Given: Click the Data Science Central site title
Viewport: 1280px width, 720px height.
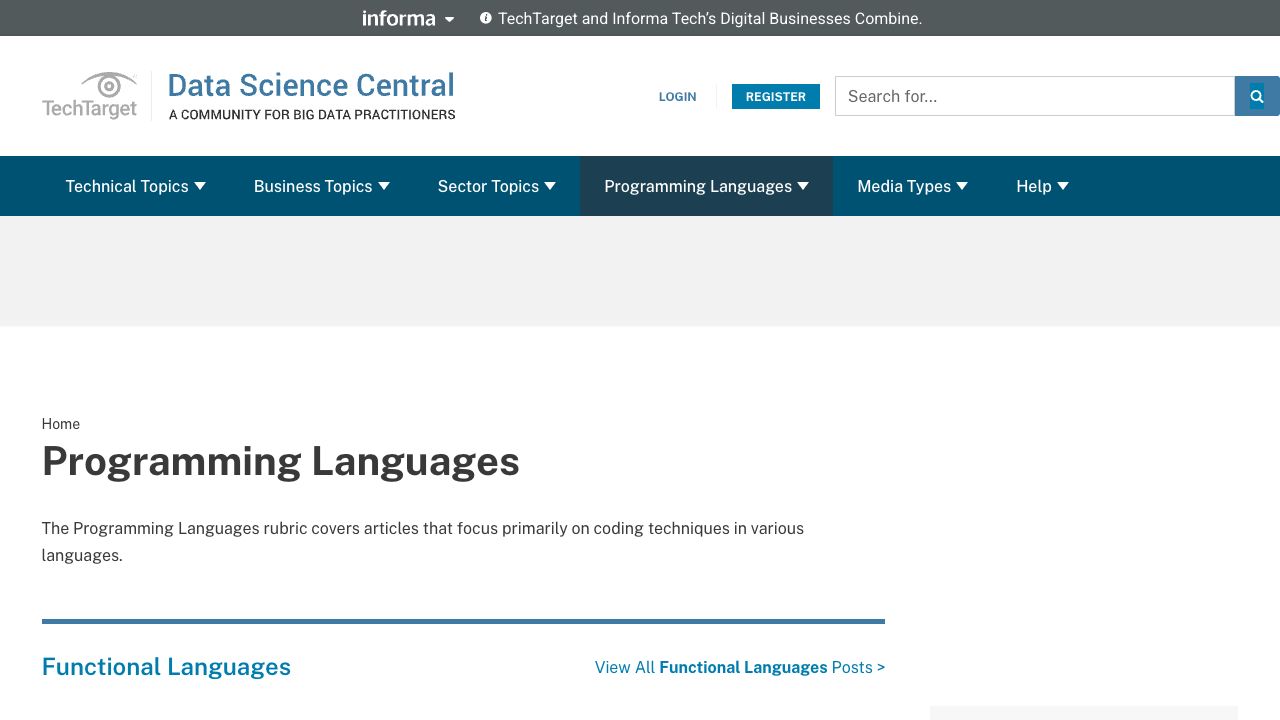Looking at the screenshot, I should pos(311,86).
